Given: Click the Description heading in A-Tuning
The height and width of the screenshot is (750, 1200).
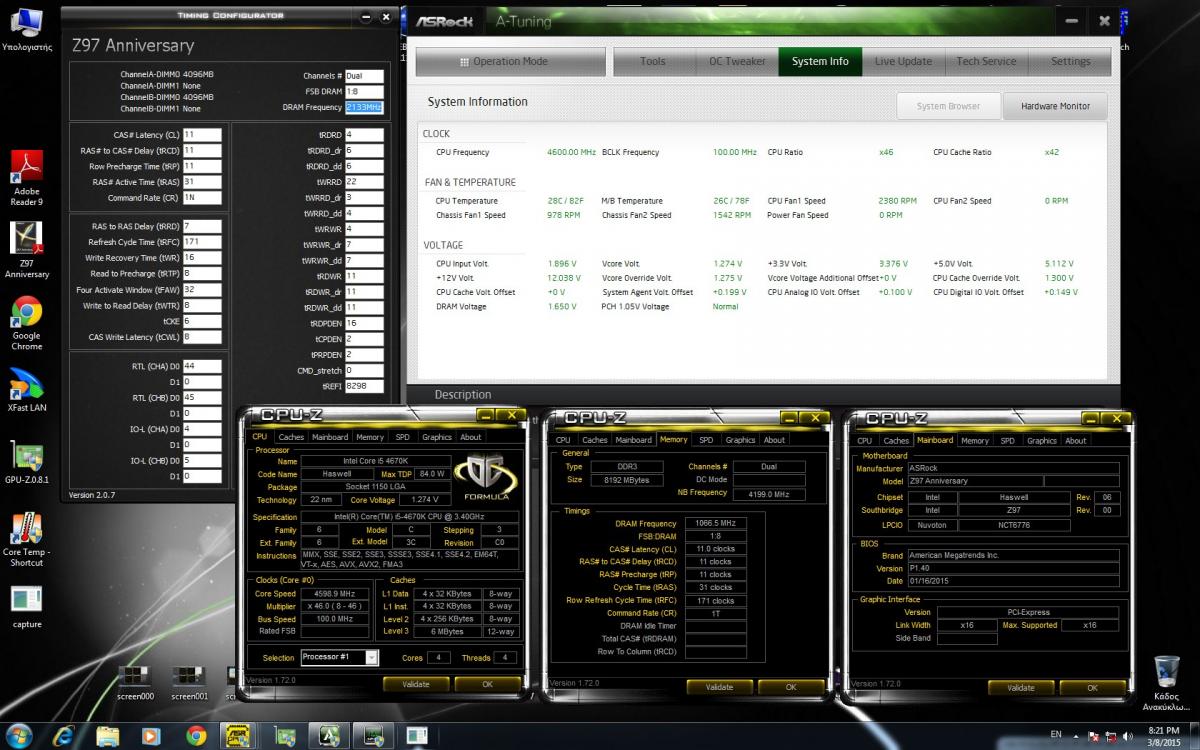Looking at the screenshot, I should pyautogui.click(x=463, y=395).
